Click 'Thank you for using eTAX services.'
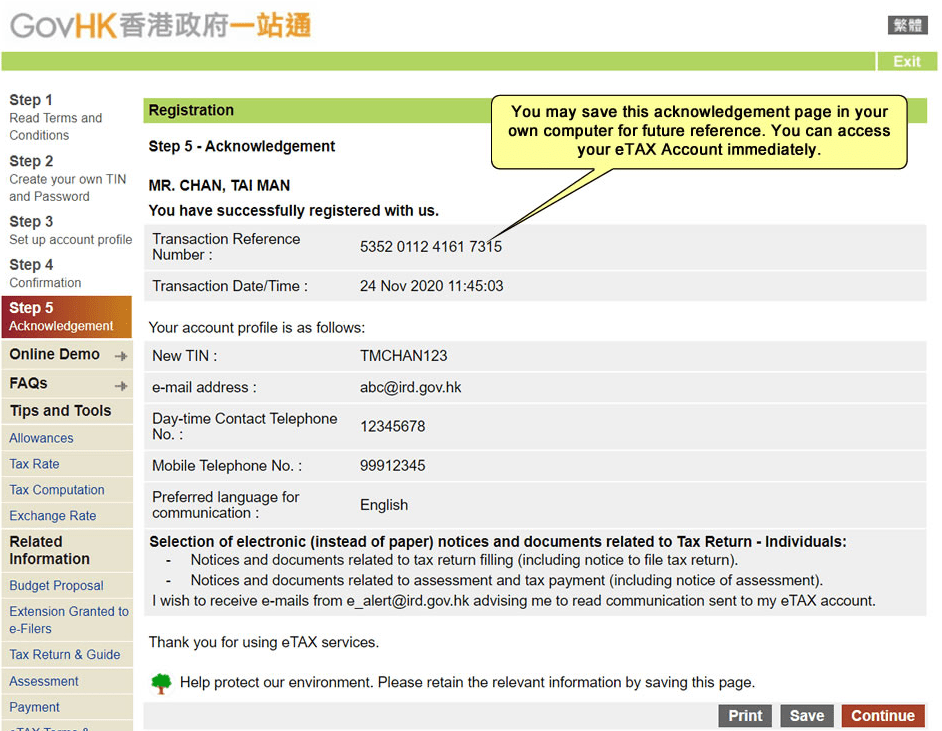Image resolution: width=942 pixels, height=731 pixels. pyautogui.click(x=264, y=642)
